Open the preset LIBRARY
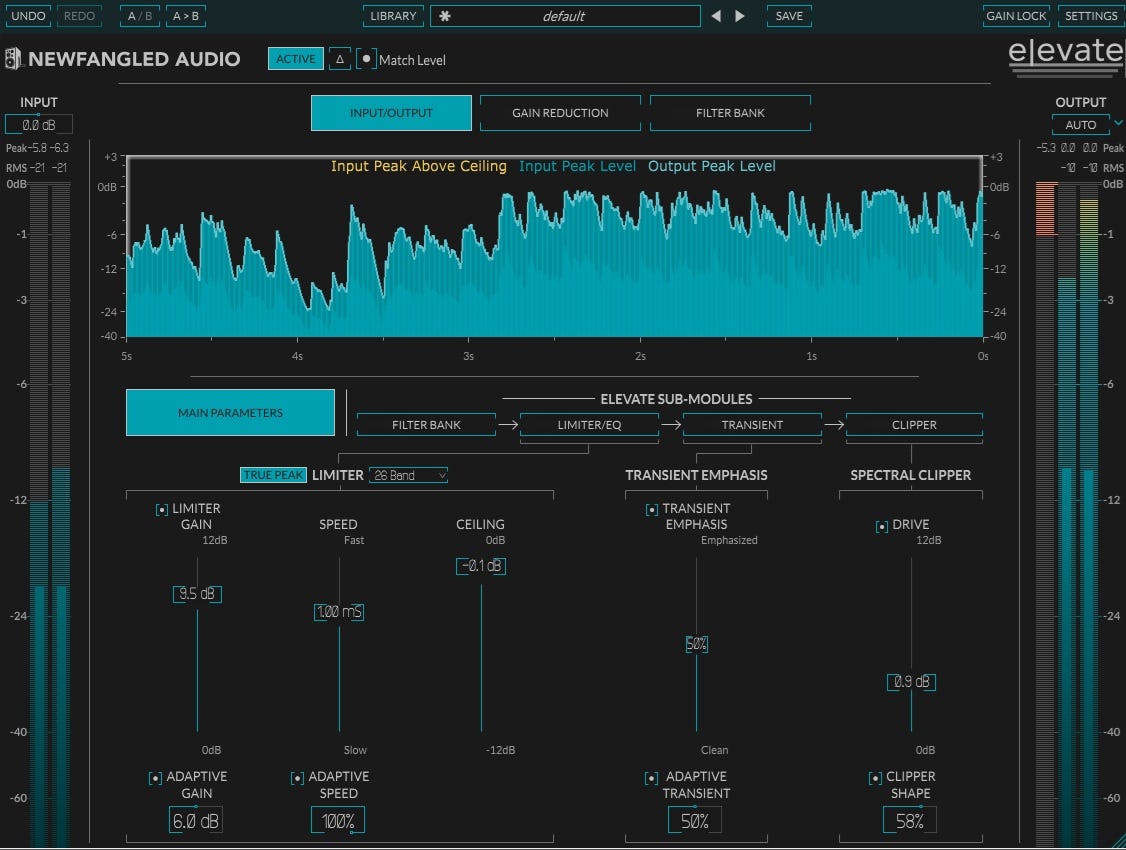 click(393, 16)
